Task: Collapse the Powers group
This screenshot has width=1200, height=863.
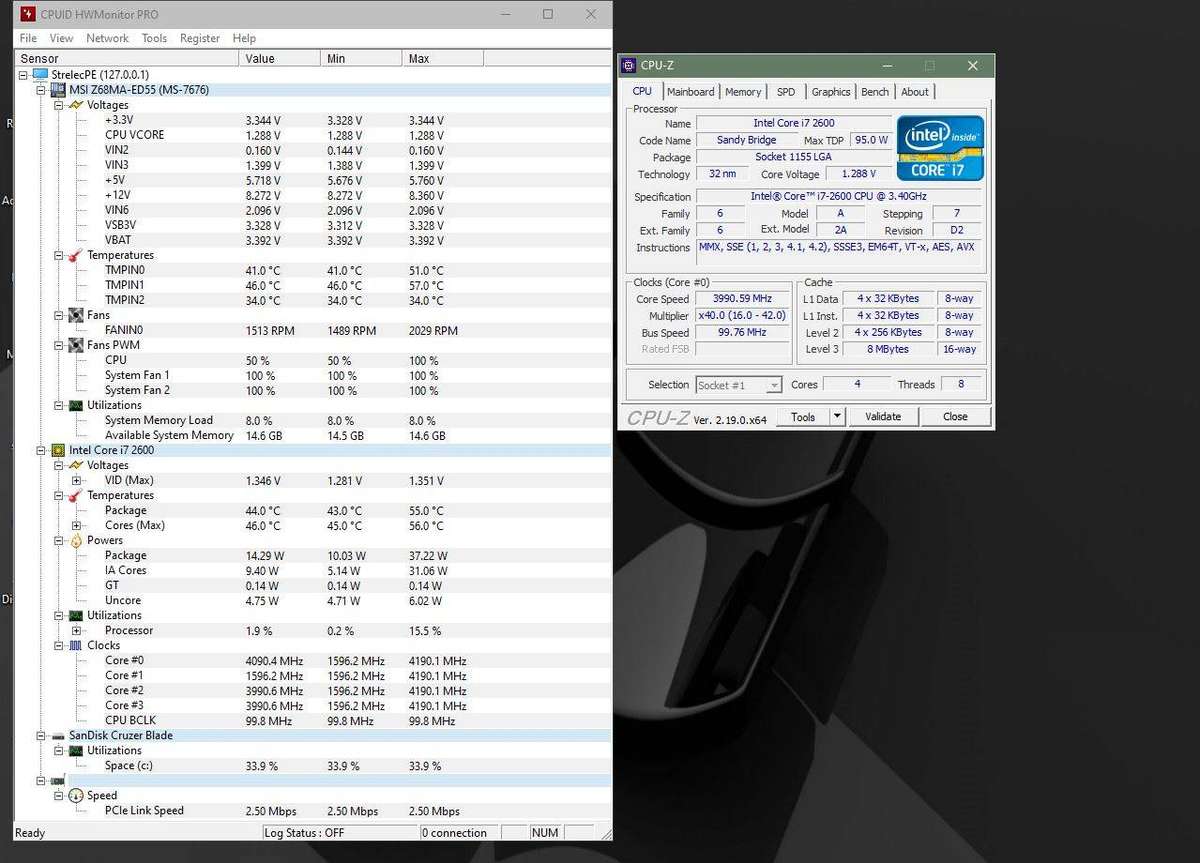Action: (59, 540)
